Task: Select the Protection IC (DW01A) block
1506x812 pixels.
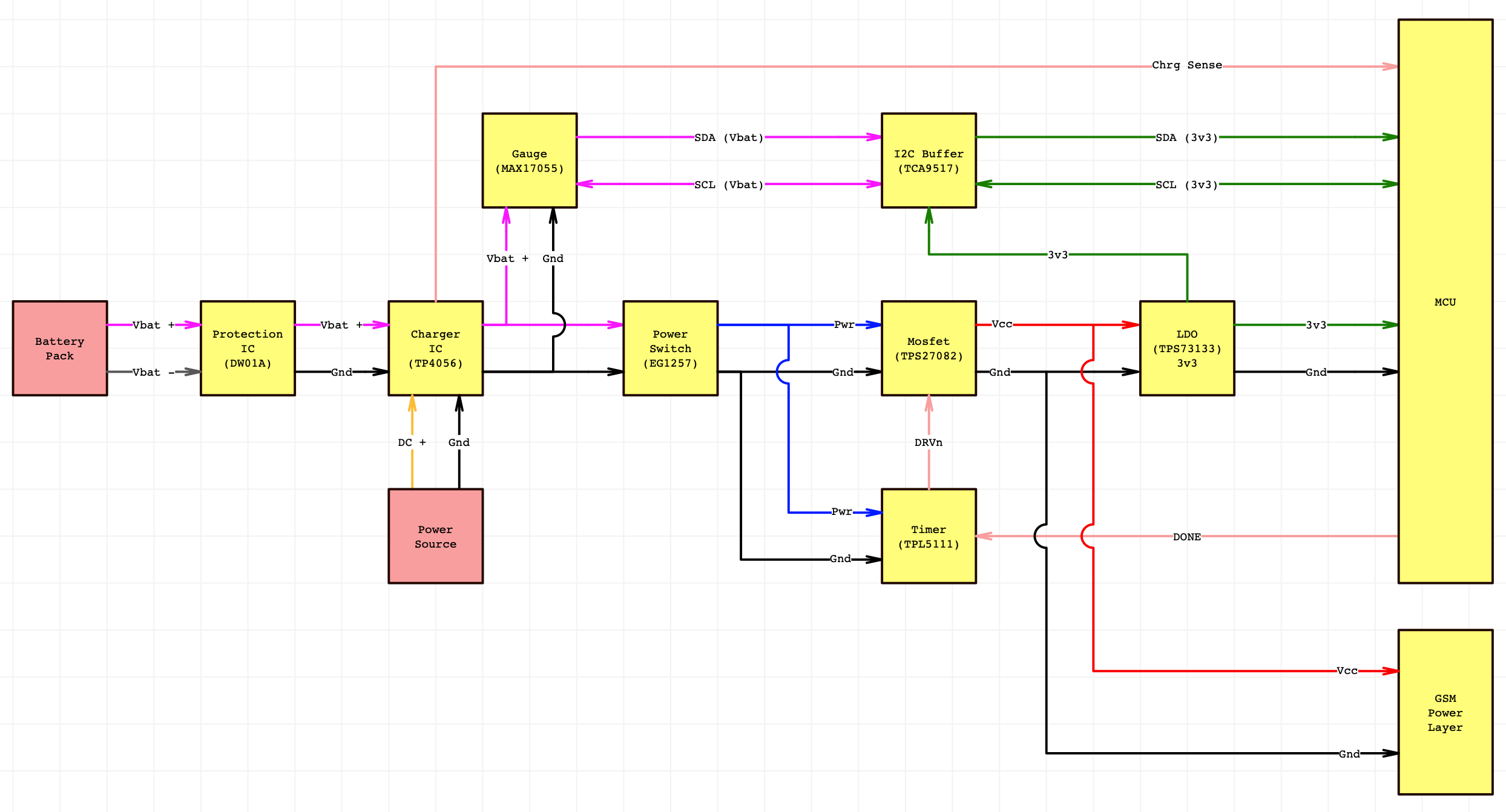Action: coord(248,349)
